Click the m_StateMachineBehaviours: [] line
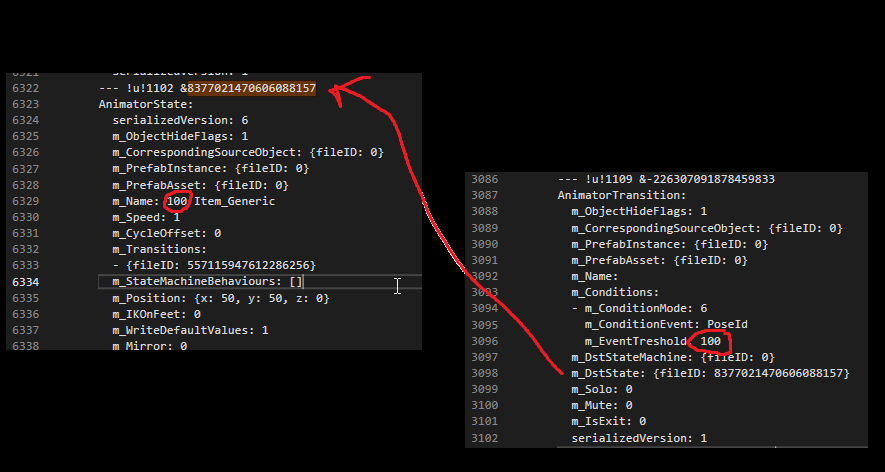Screen dimensions: 885x472 click(208, 282)
